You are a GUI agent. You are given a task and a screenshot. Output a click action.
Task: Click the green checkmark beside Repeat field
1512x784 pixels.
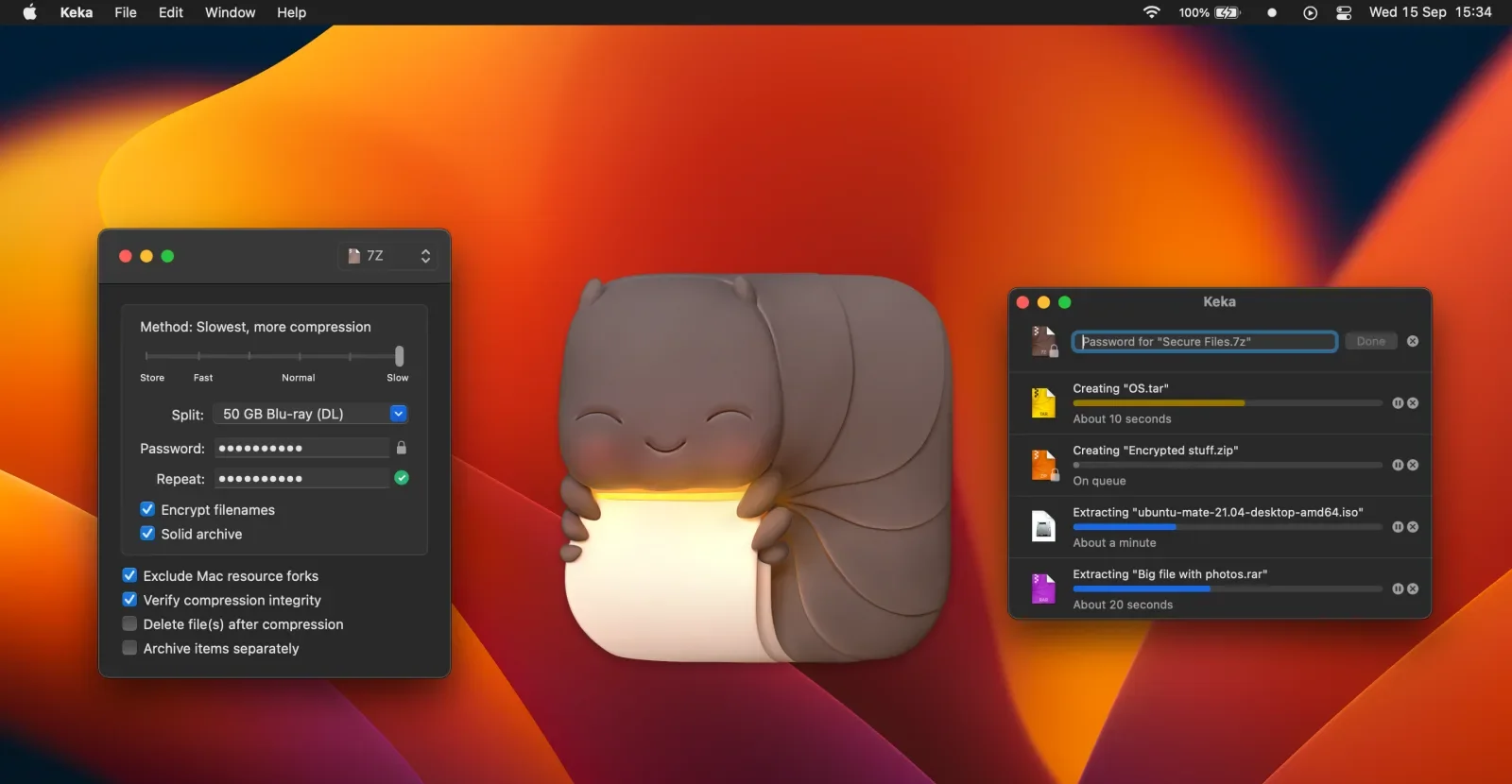point(402,478)
